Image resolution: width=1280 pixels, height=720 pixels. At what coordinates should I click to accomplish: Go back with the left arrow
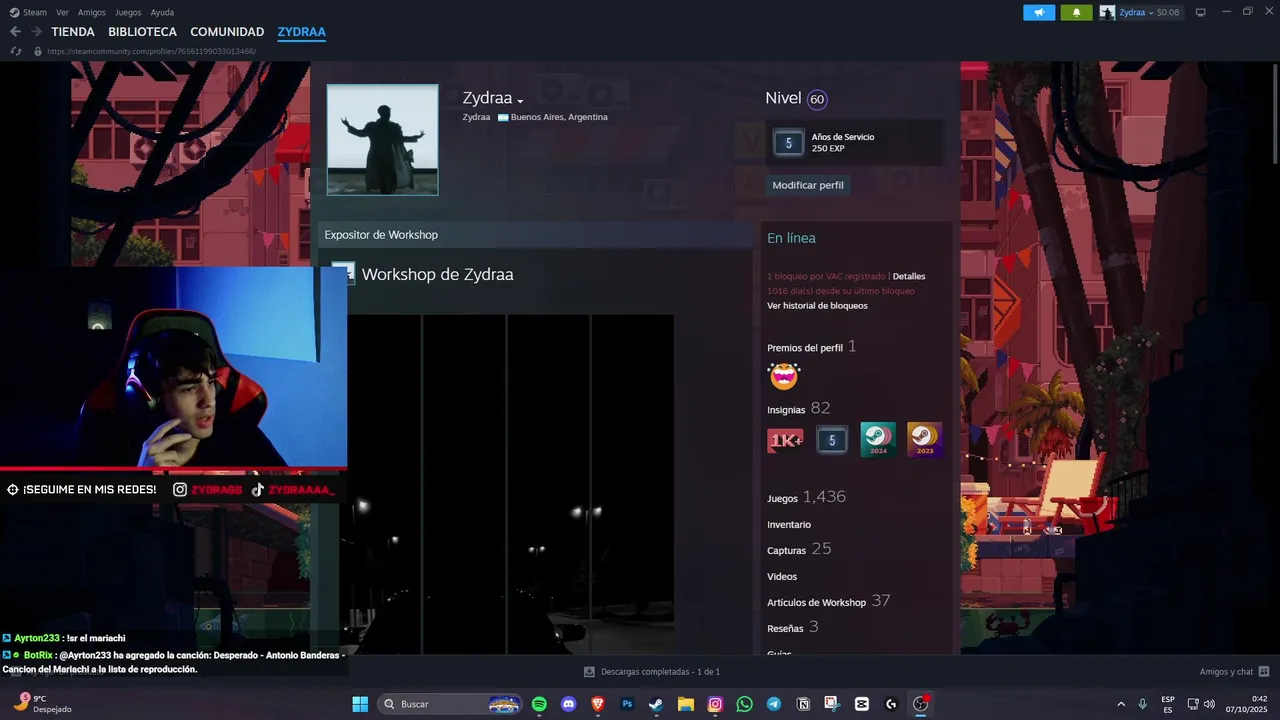[x=15, y=32]
